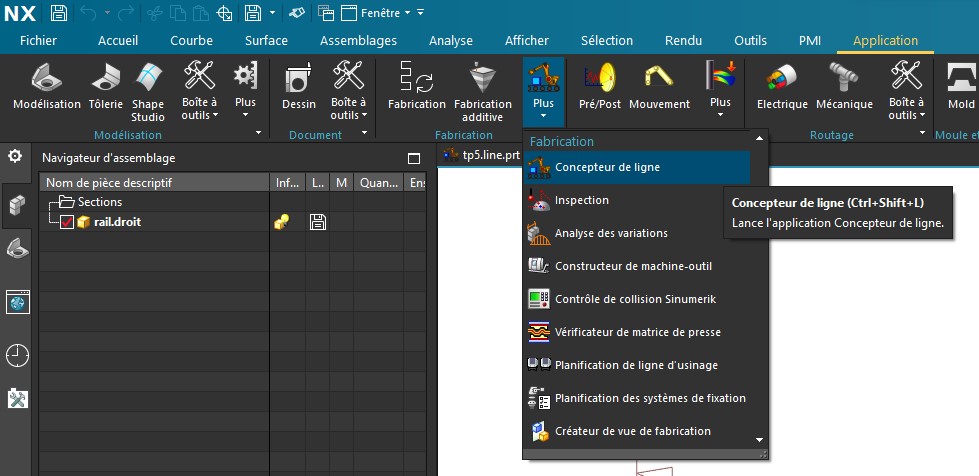979x476 pixels.
Task: Toggle the rail.droit checkbox
Action: click(x=67, y=222)
